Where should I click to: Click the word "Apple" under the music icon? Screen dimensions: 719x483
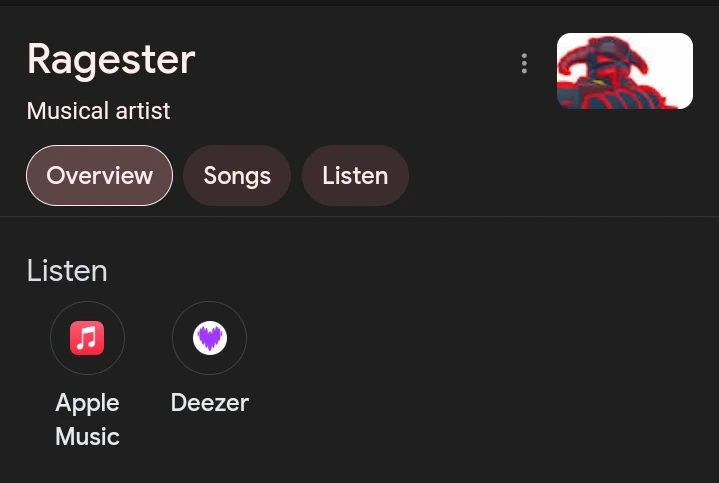coord(87,403)
